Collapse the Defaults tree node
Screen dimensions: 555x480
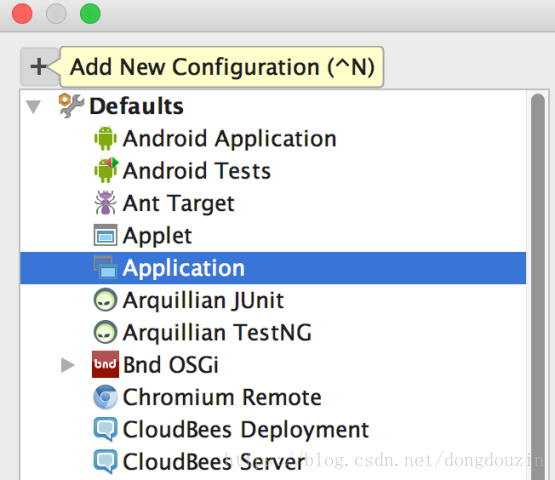pyautogui.click(x=34, y=107)
